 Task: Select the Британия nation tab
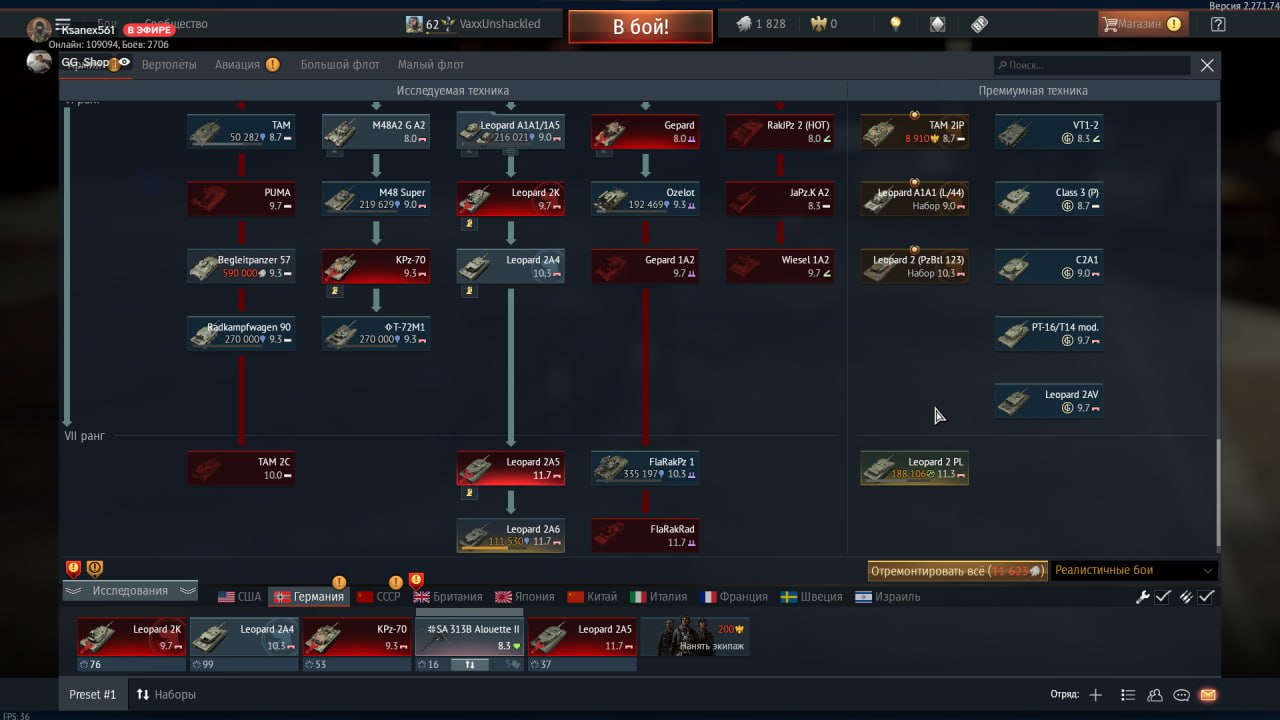(x=448, y=597)
